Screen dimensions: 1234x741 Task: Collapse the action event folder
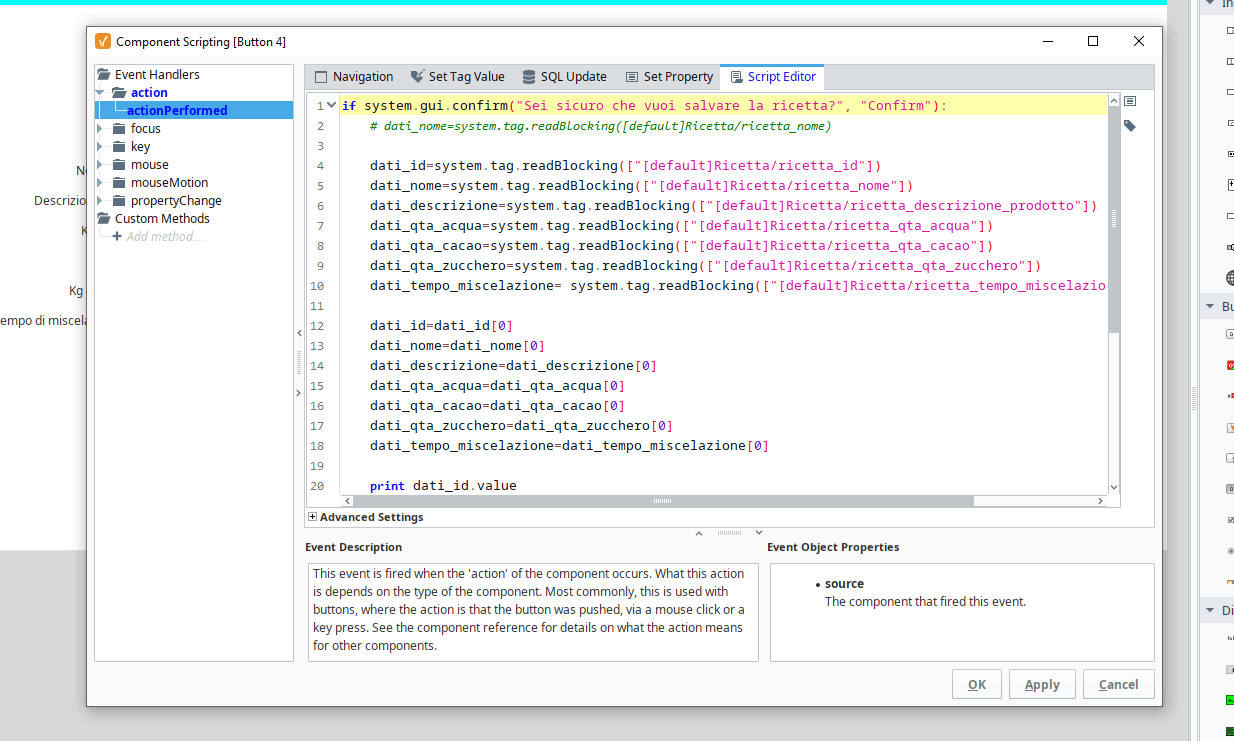point(100,93)
